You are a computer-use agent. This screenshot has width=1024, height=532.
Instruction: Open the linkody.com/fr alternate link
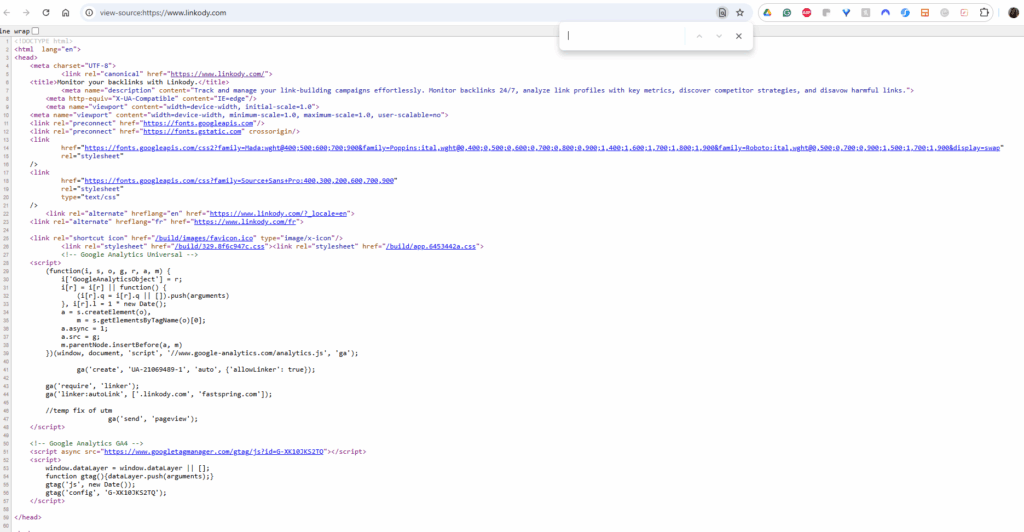tap(245, 221)
